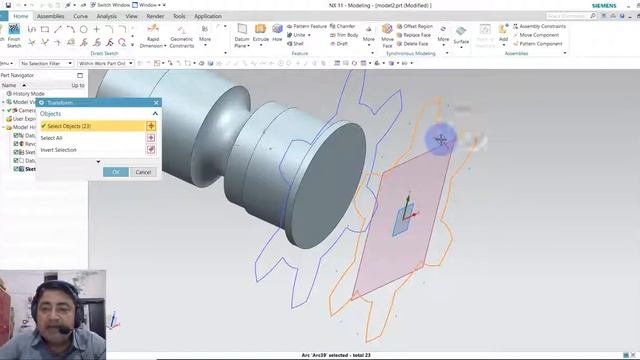Click the Draft command
640x360 pixels.
tap(339, 44)
